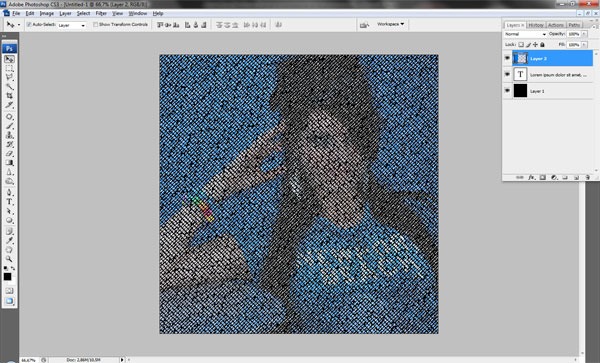Click the foreground color swatch

(x=7, y=277)
